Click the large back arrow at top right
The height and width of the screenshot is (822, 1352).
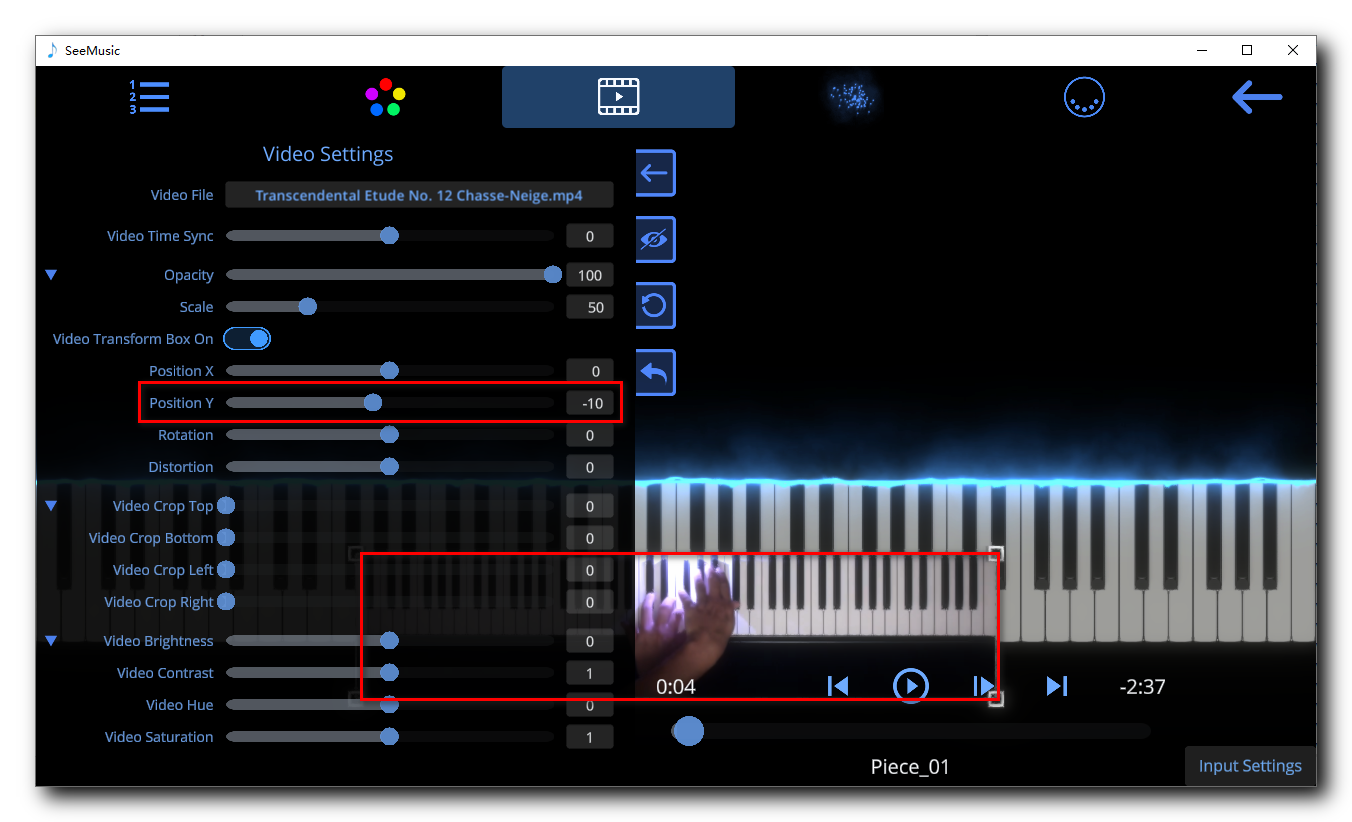1257,97
